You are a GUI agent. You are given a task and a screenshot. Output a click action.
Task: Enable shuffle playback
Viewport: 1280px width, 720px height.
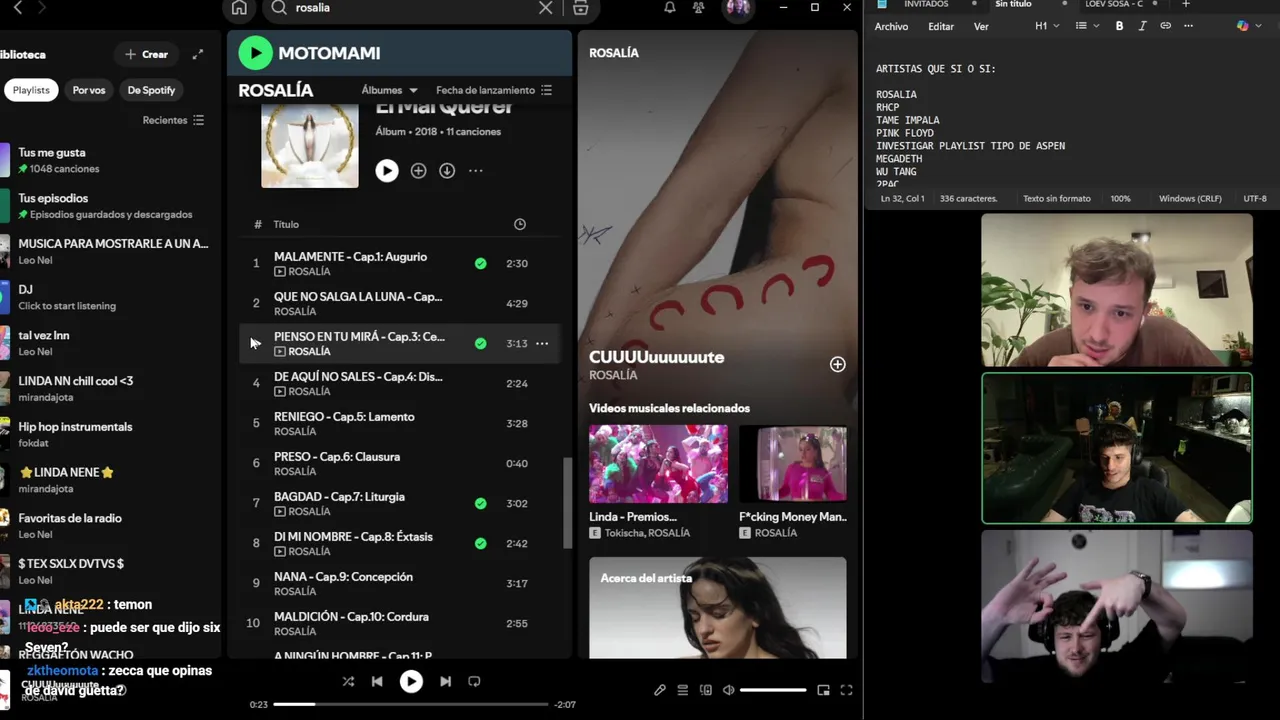[x=348, y=681]
